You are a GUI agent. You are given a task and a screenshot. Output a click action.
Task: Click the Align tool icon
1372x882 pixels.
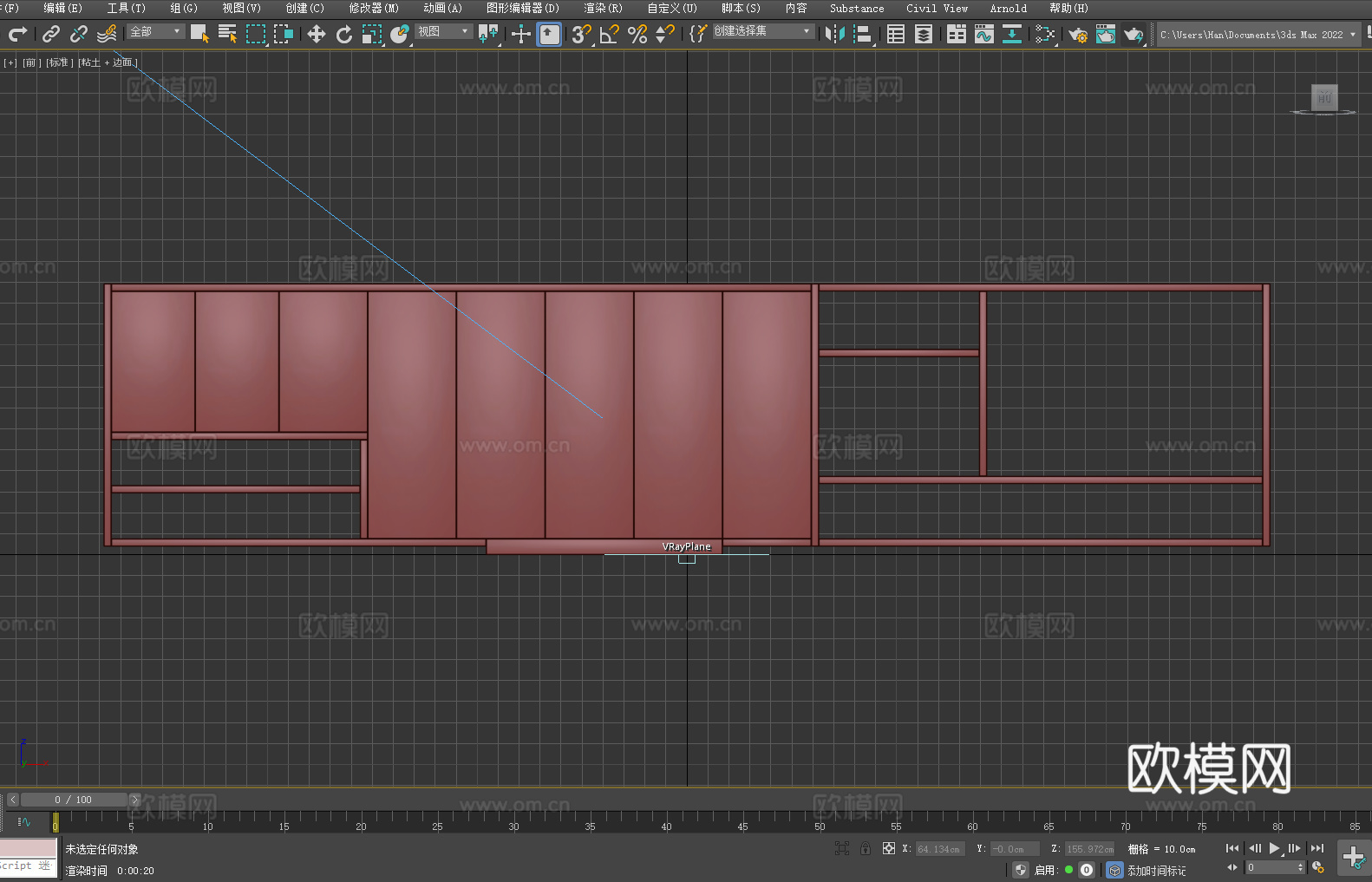click(x=863, y=34)
